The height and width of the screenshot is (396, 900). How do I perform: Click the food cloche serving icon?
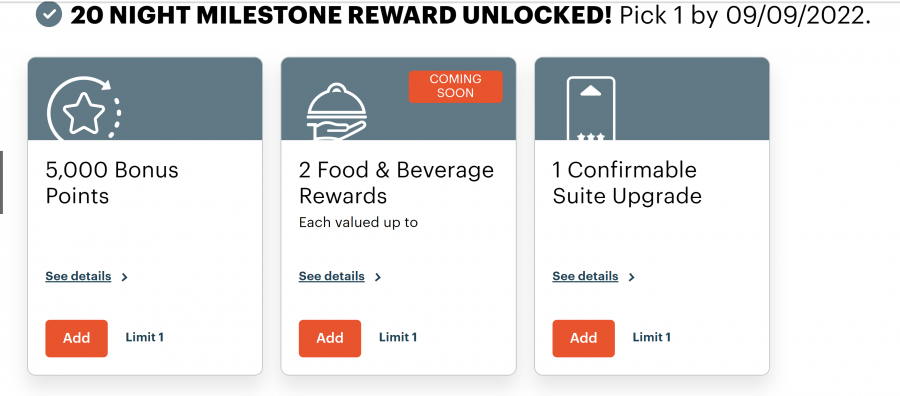[336, 112]
